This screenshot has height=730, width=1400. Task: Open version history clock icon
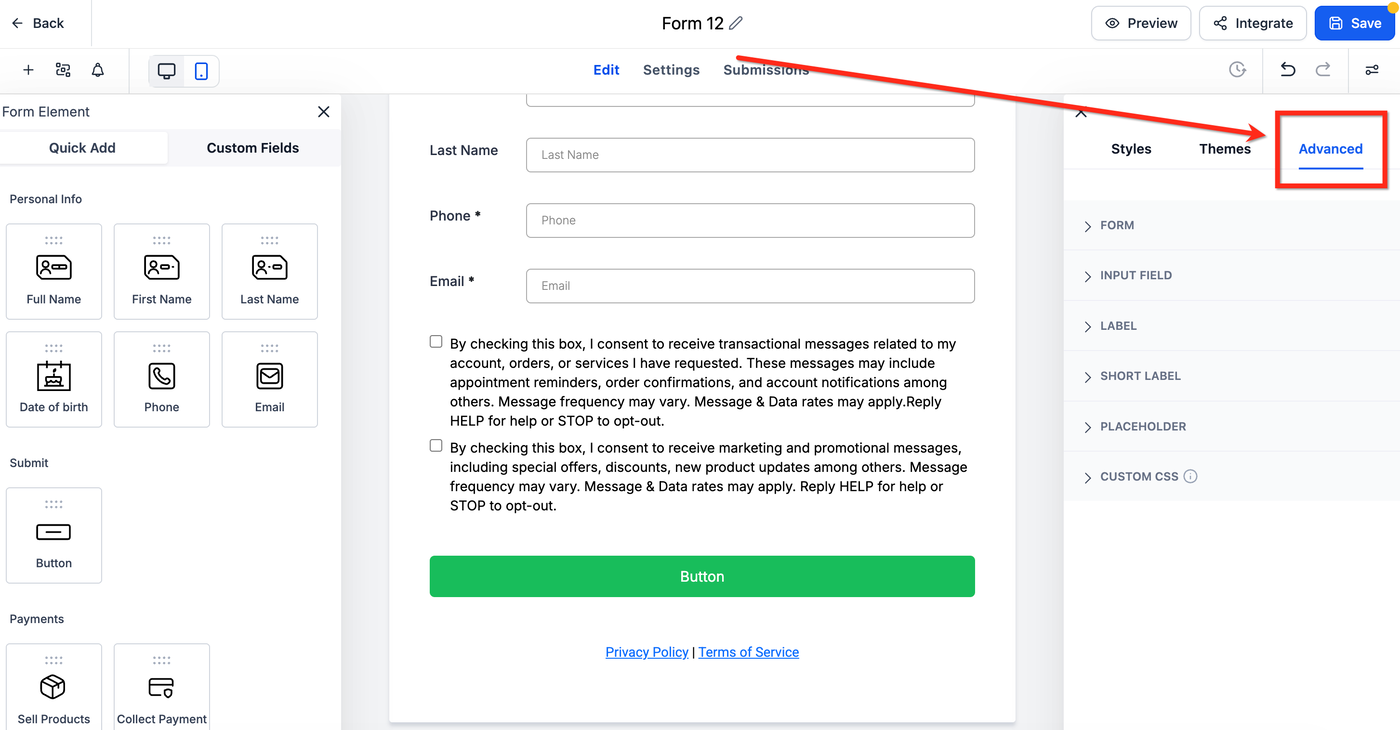coord(1237,70)
